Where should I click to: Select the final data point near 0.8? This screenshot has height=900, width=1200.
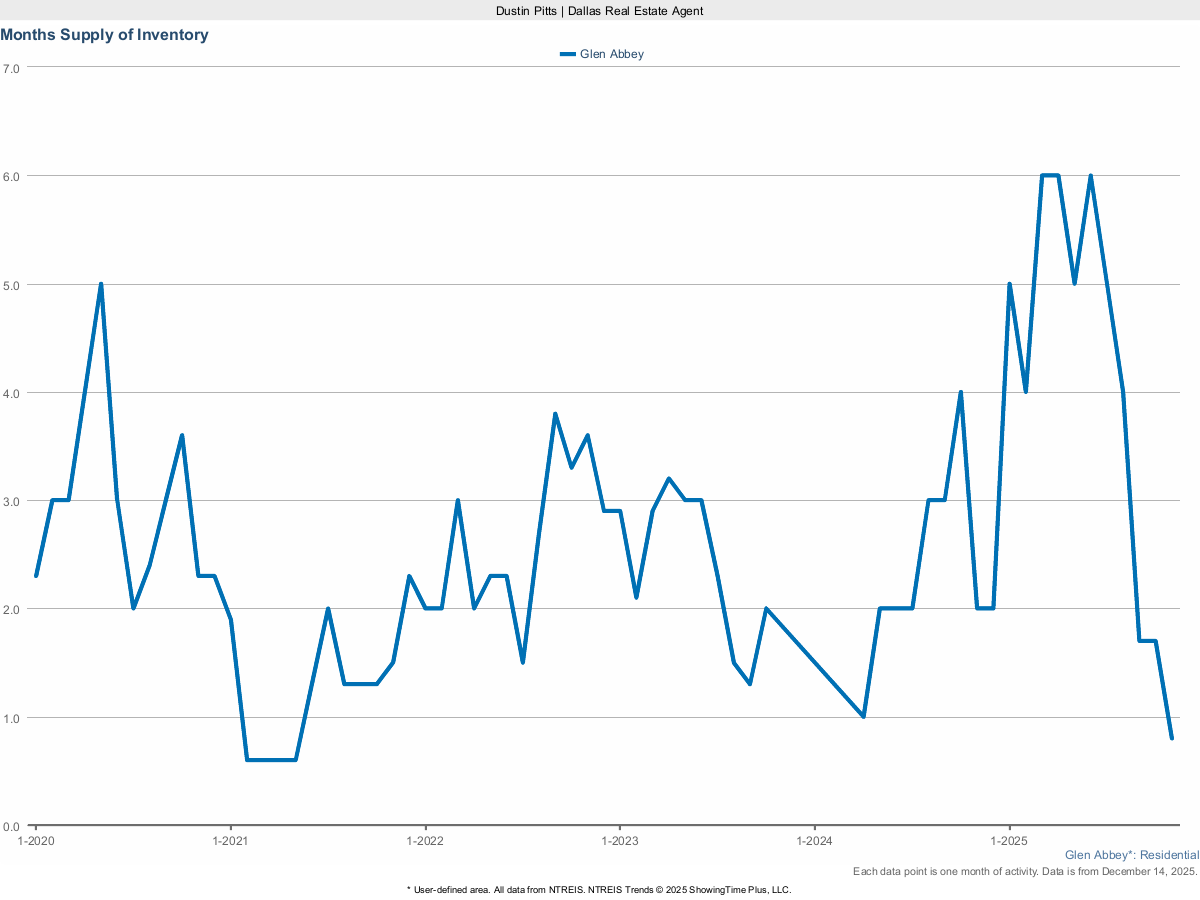click(x=1172, y=737)
